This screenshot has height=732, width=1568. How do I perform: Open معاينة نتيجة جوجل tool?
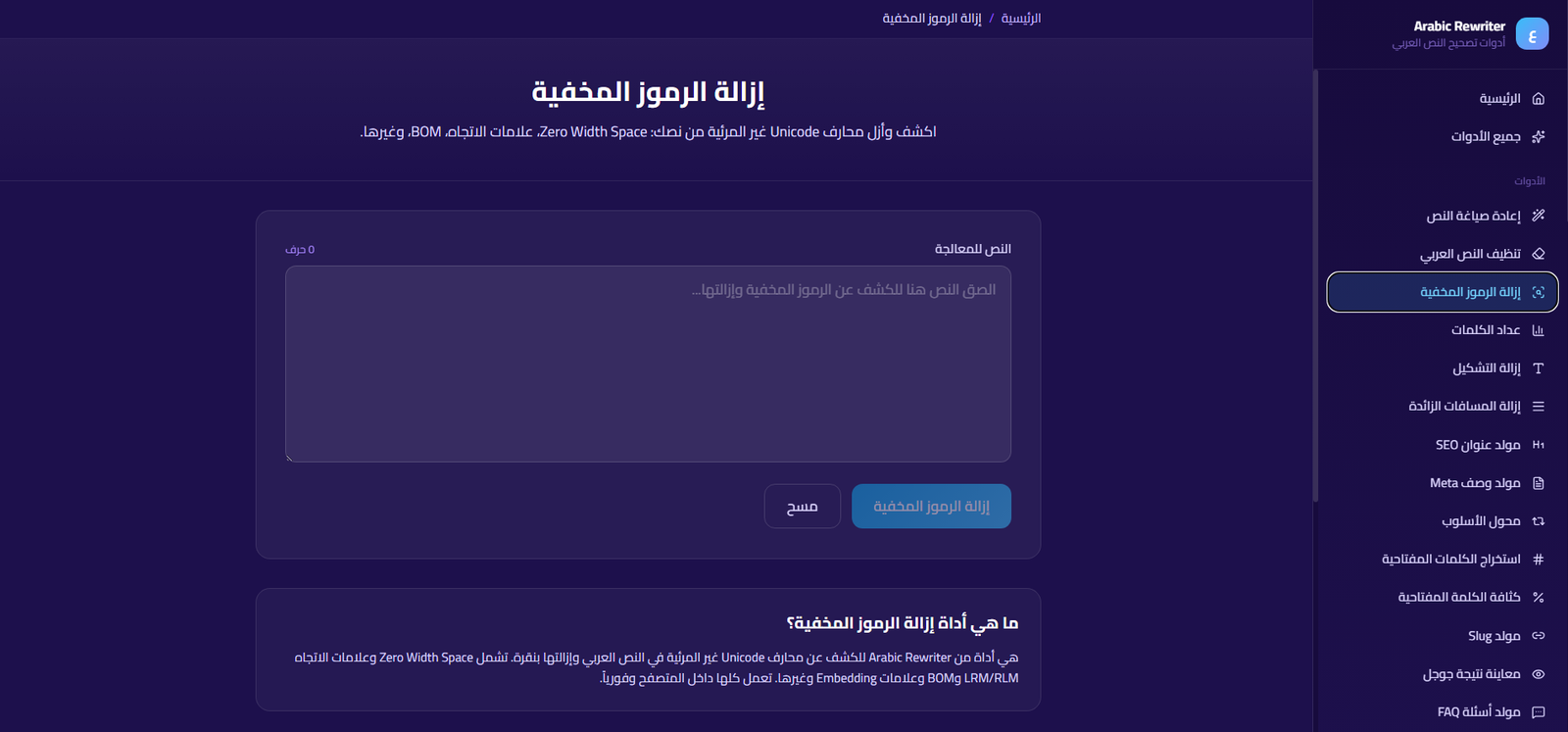(x=1443, y=674)
